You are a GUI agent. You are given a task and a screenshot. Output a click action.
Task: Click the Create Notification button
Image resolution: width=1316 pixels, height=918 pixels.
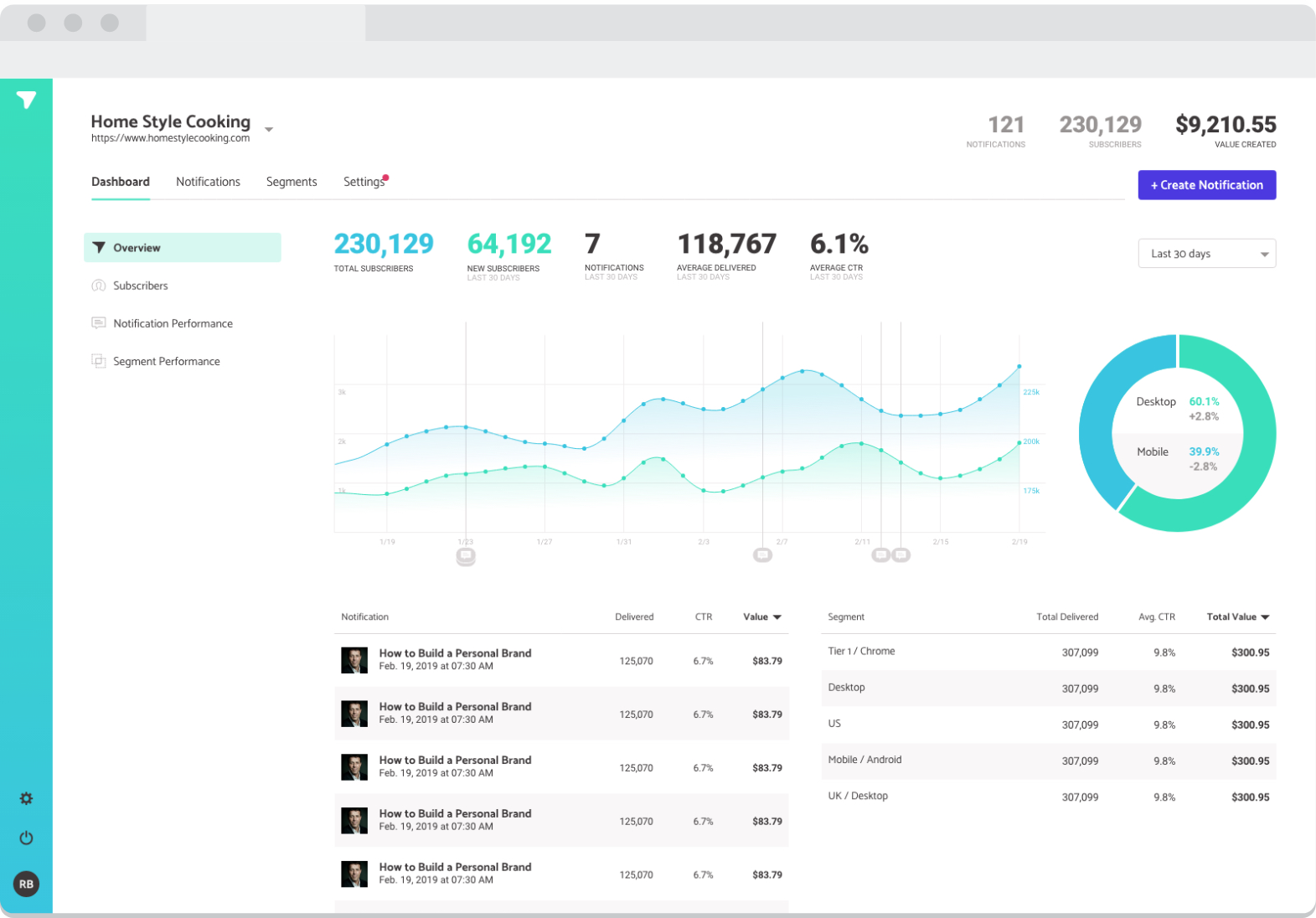coord(1206,185)
